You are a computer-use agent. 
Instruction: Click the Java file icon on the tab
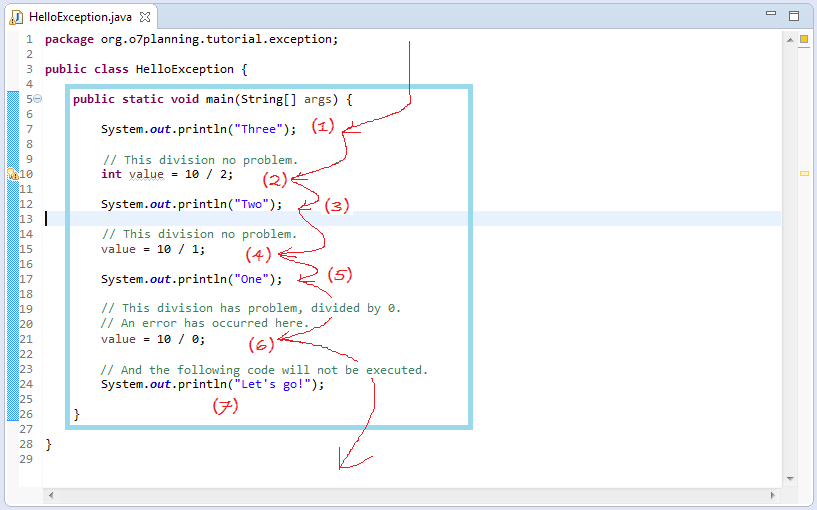pyautogui.click(x=16, y=17)
